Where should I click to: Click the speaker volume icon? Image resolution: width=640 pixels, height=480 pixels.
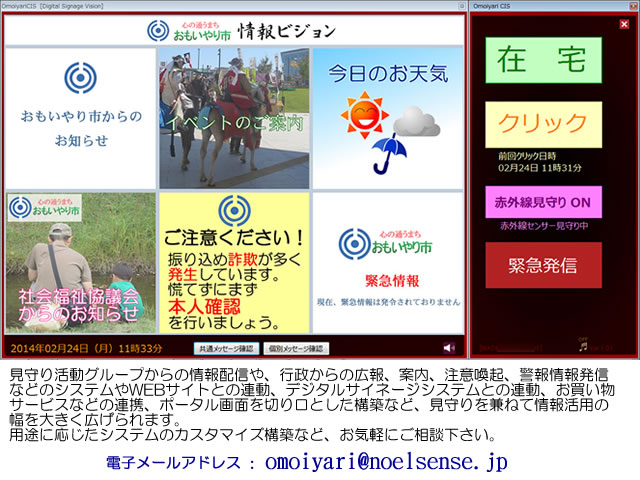pos(449,348)
